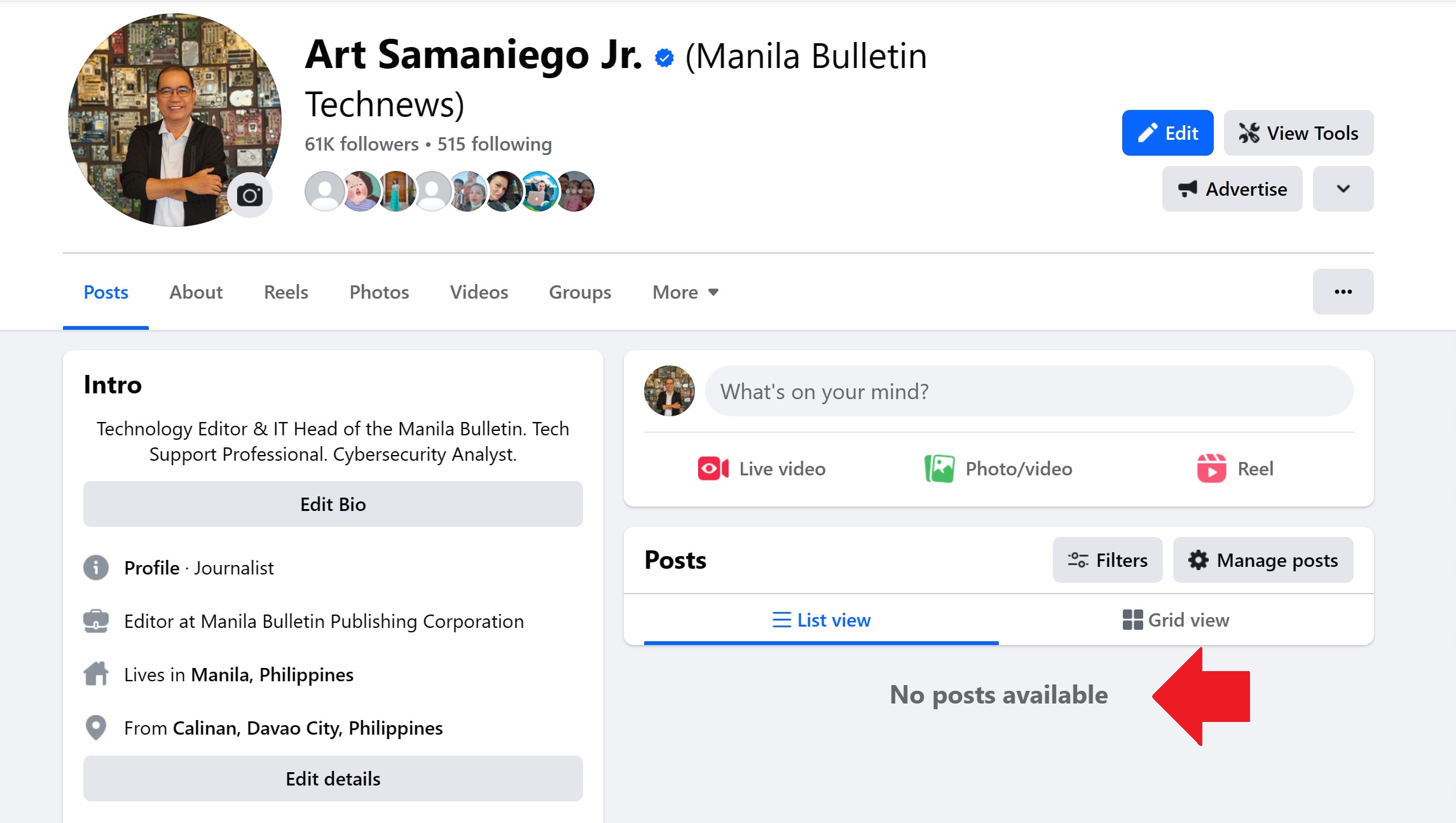Switch posts to List view
Screen dimensions: 1456x823
821,620
